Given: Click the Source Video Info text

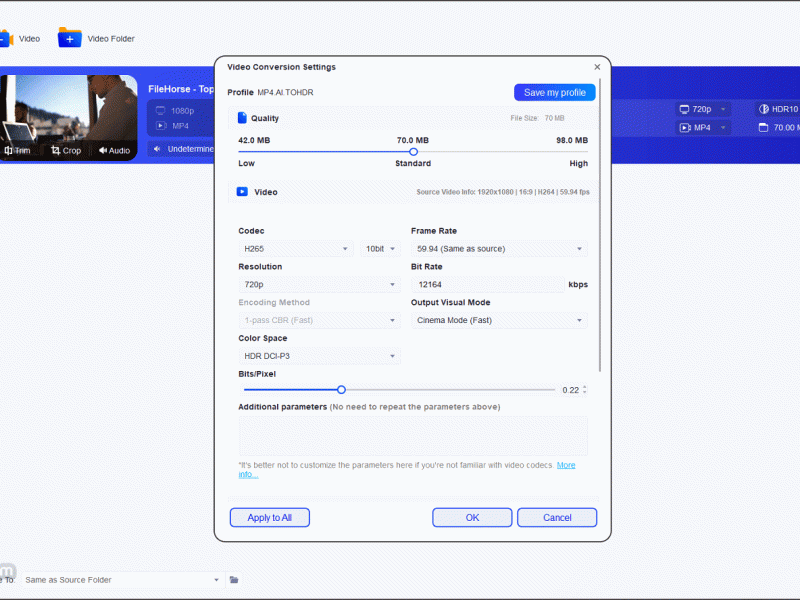Looking at the screenshot, I should coord(503,192).
